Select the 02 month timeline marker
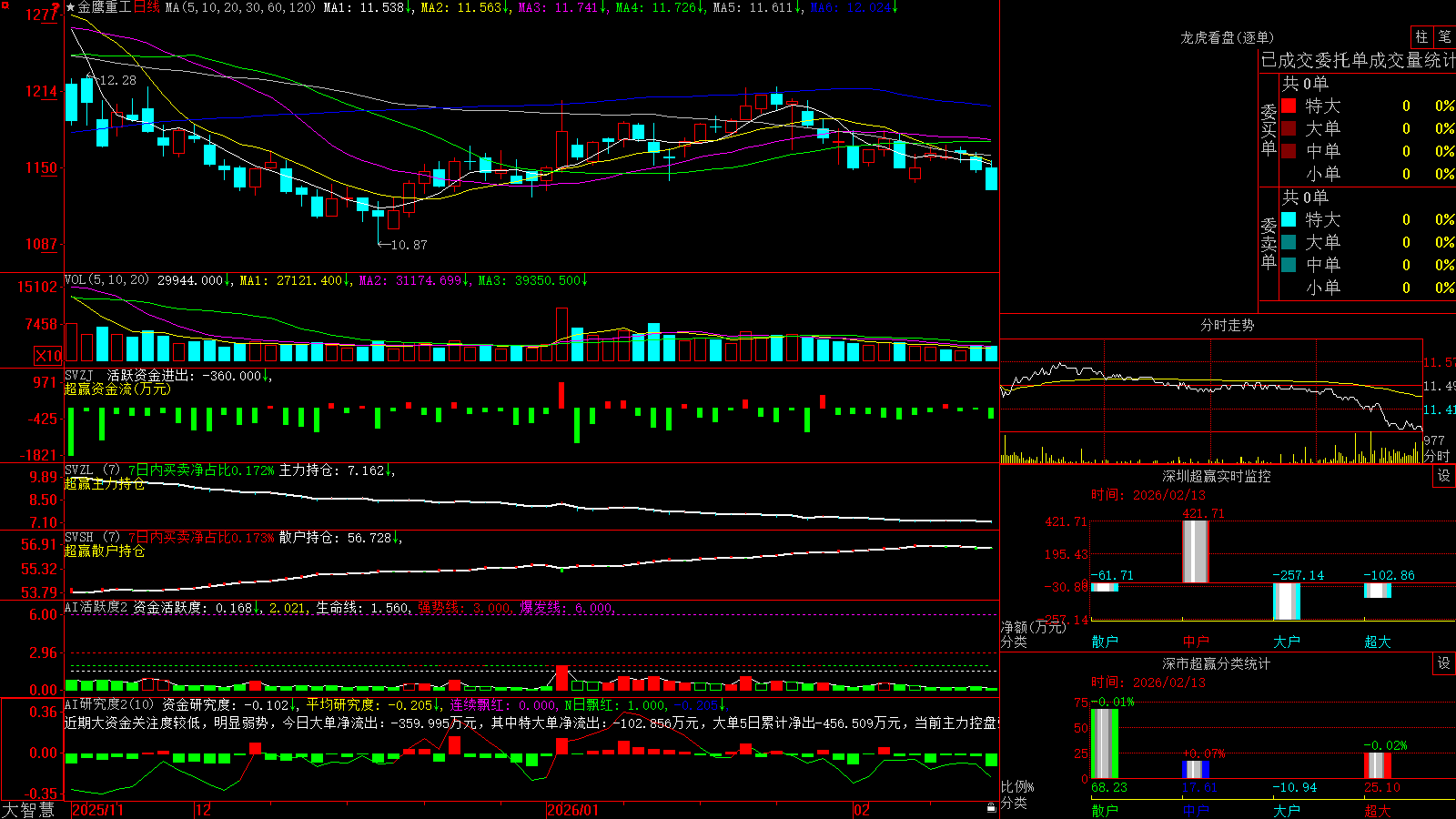The image size is (1456, 819). pyautogui.click(x=862, y=810)
